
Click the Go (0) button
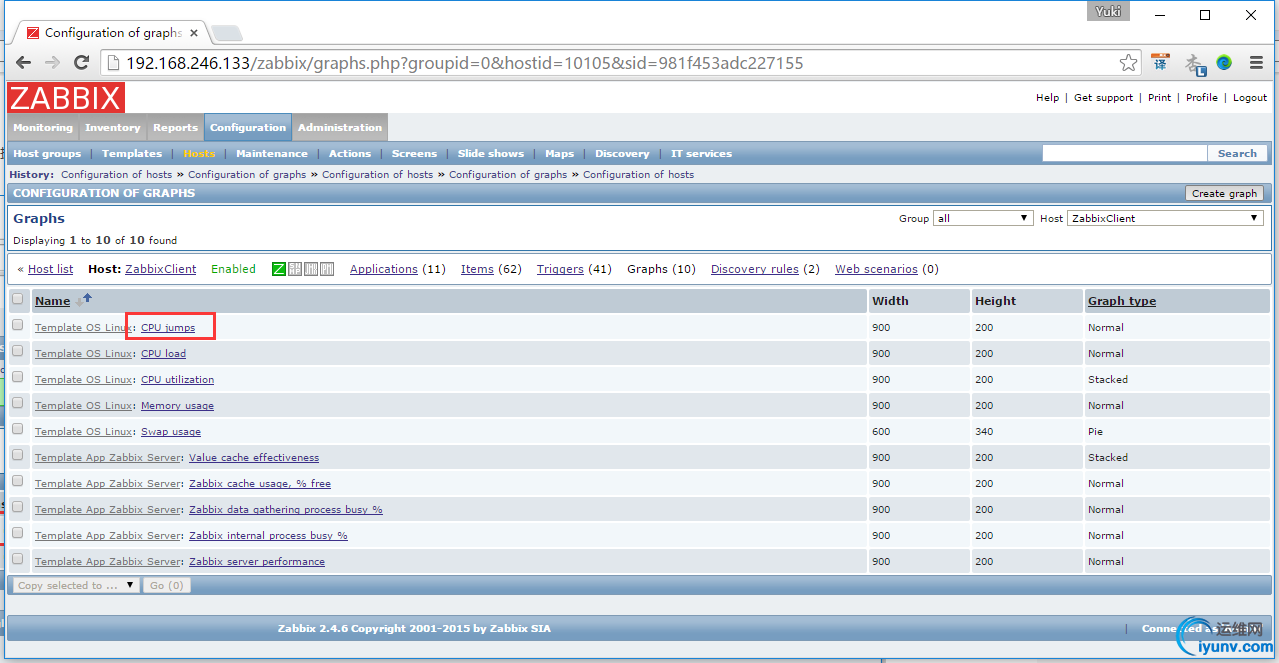166,585
